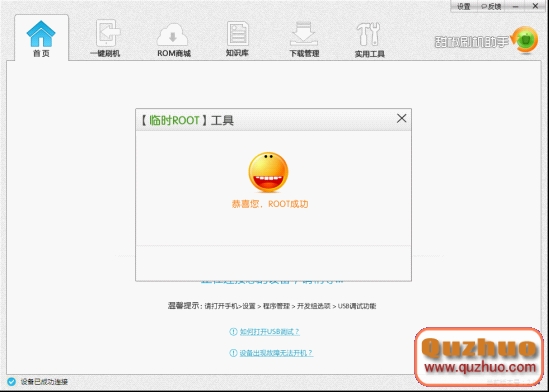Open the ROM商城 tab
Viewport: 549px width, 392px height.
pos(174,39)
